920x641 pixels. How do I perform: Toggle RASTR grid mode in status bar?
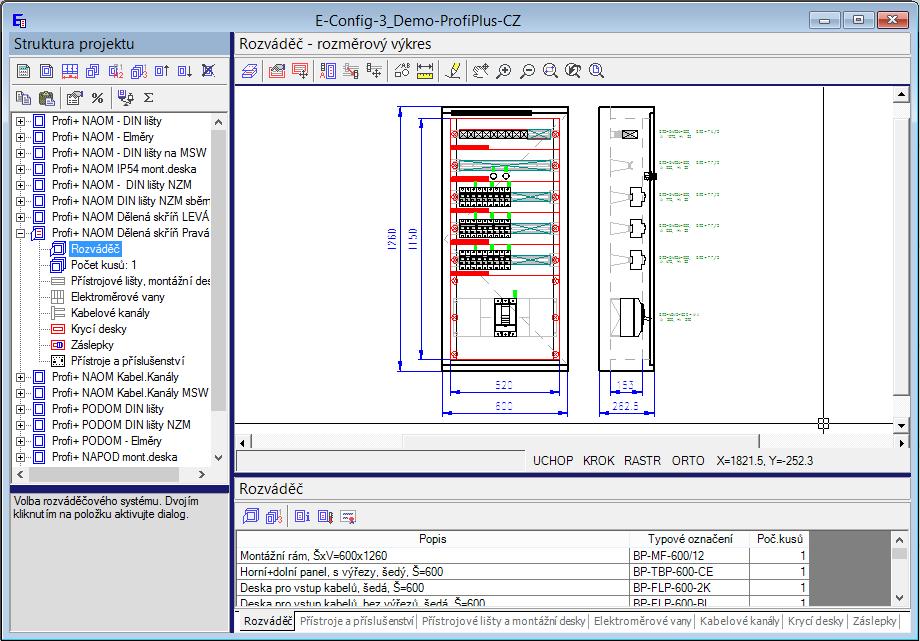pyautogui.click(x=642, y=461)
